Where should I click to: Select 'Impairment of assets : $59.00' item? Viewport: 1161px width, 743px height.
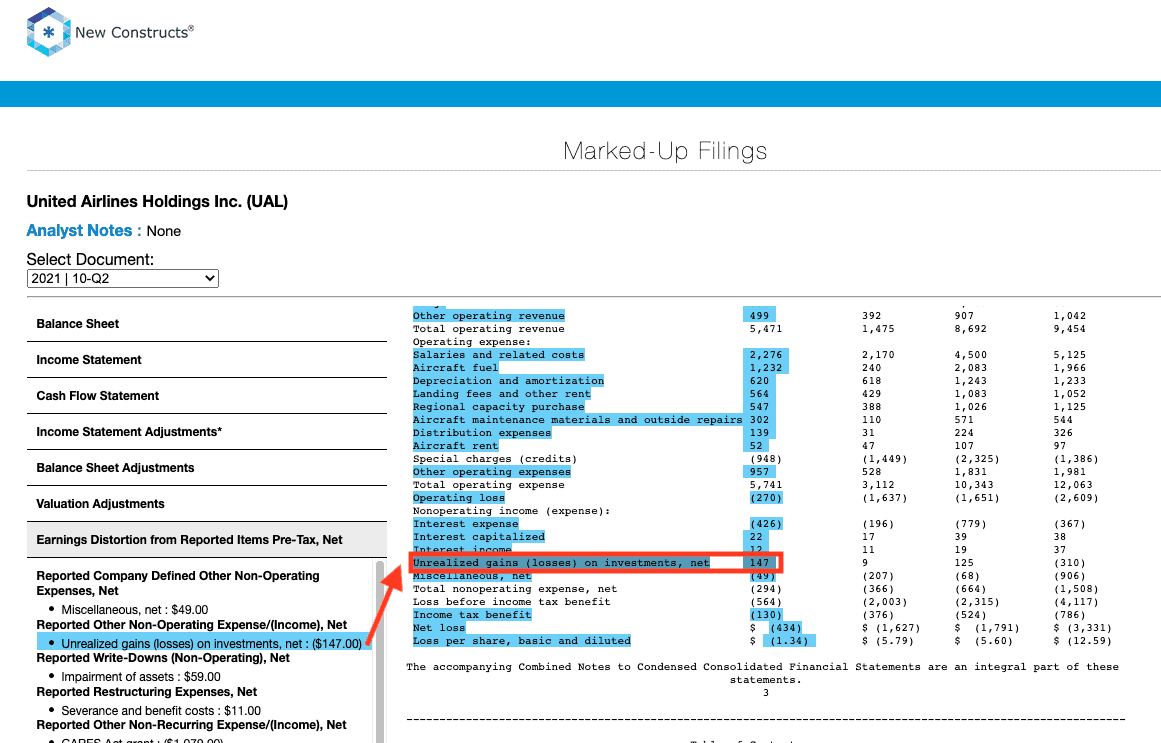click(x=141, y=676)
